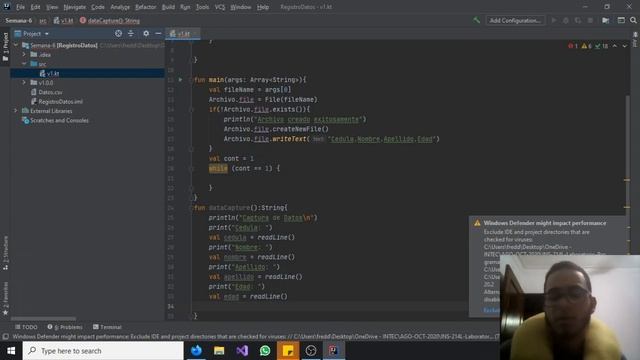Click the Stop icon in toolbar
The width and height of the screenshot is (640, 360).
tap(590, 20)
